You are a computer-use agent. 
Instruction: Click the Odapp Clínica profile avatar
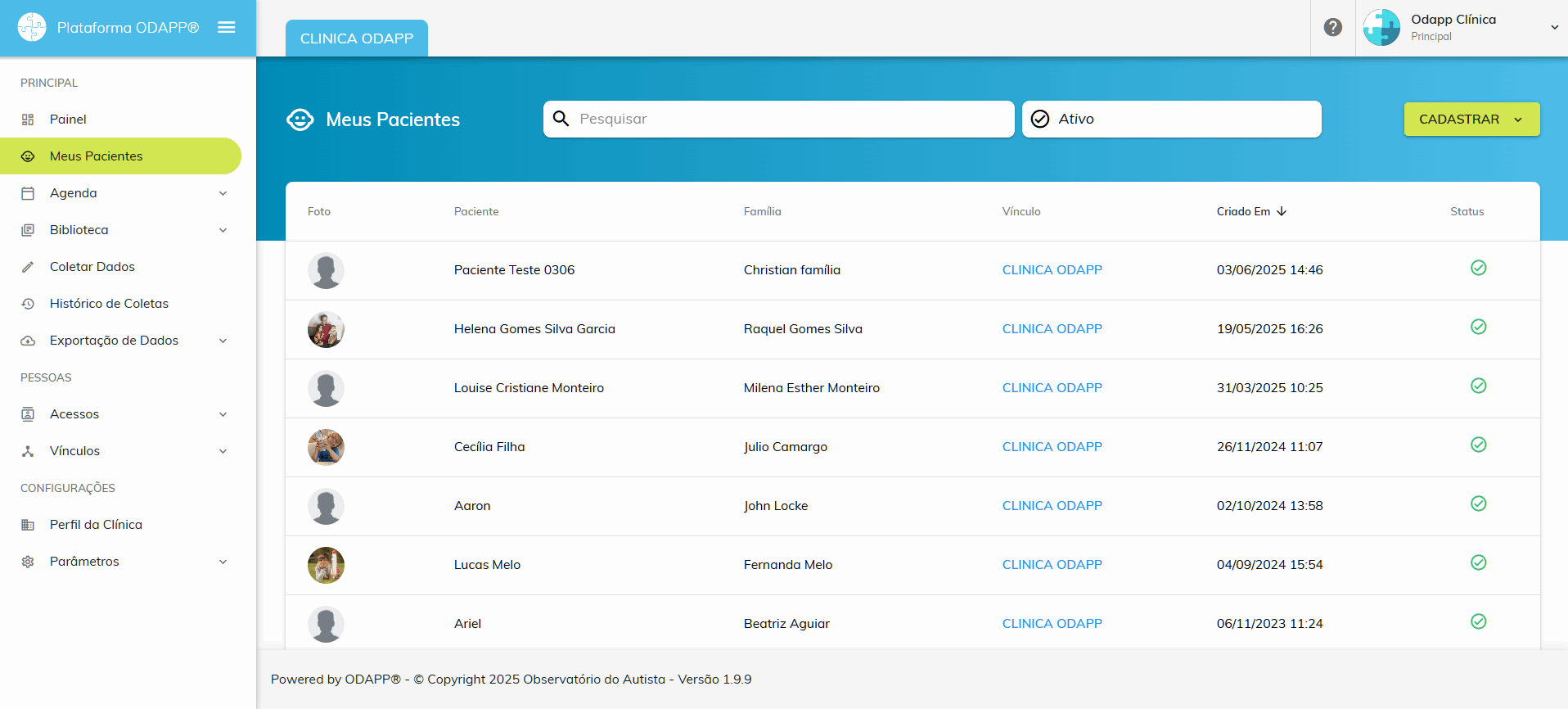click(1381, 27)
